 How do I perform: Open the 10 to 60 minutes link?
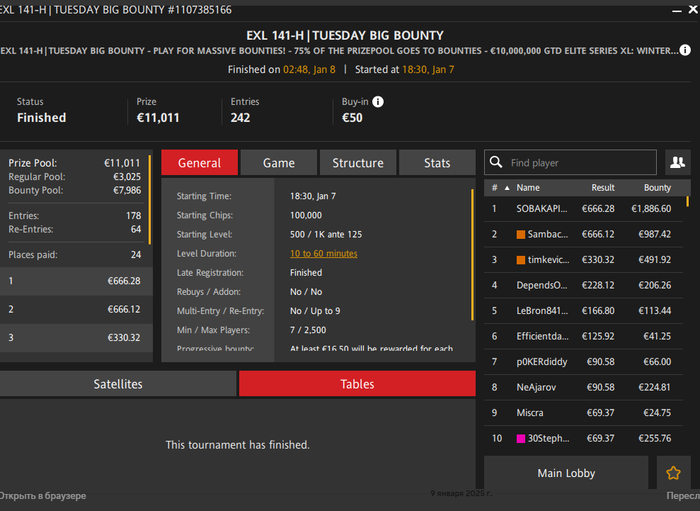point(324,253)
